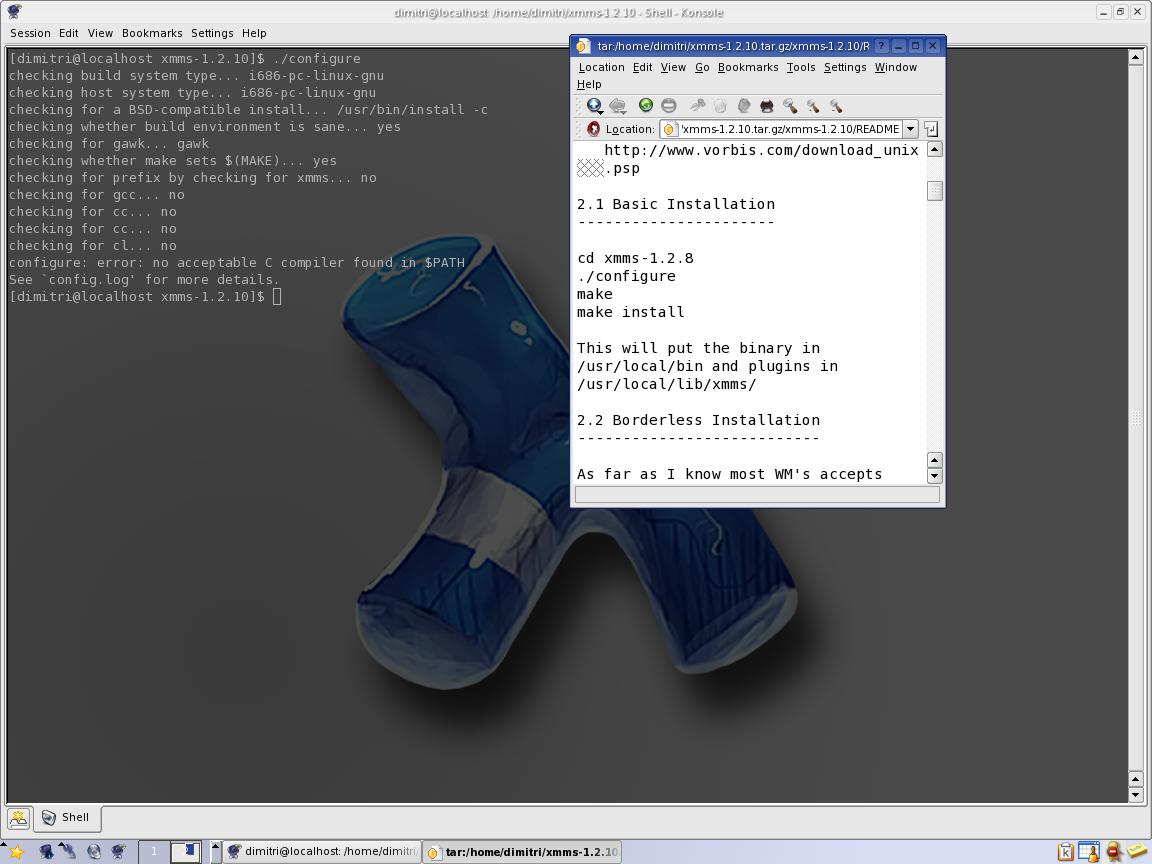This screenshot has height=864, width=1152.
Task: Click the "2.1 Basic Installation" heading
Action: pyautogui.click(x=676, y=204)
